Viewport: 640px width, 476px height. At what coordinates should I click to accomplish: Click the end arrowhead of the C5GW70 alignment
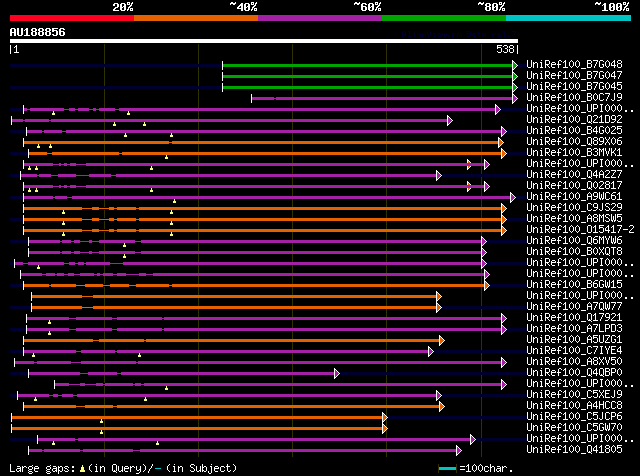point(385,429)
